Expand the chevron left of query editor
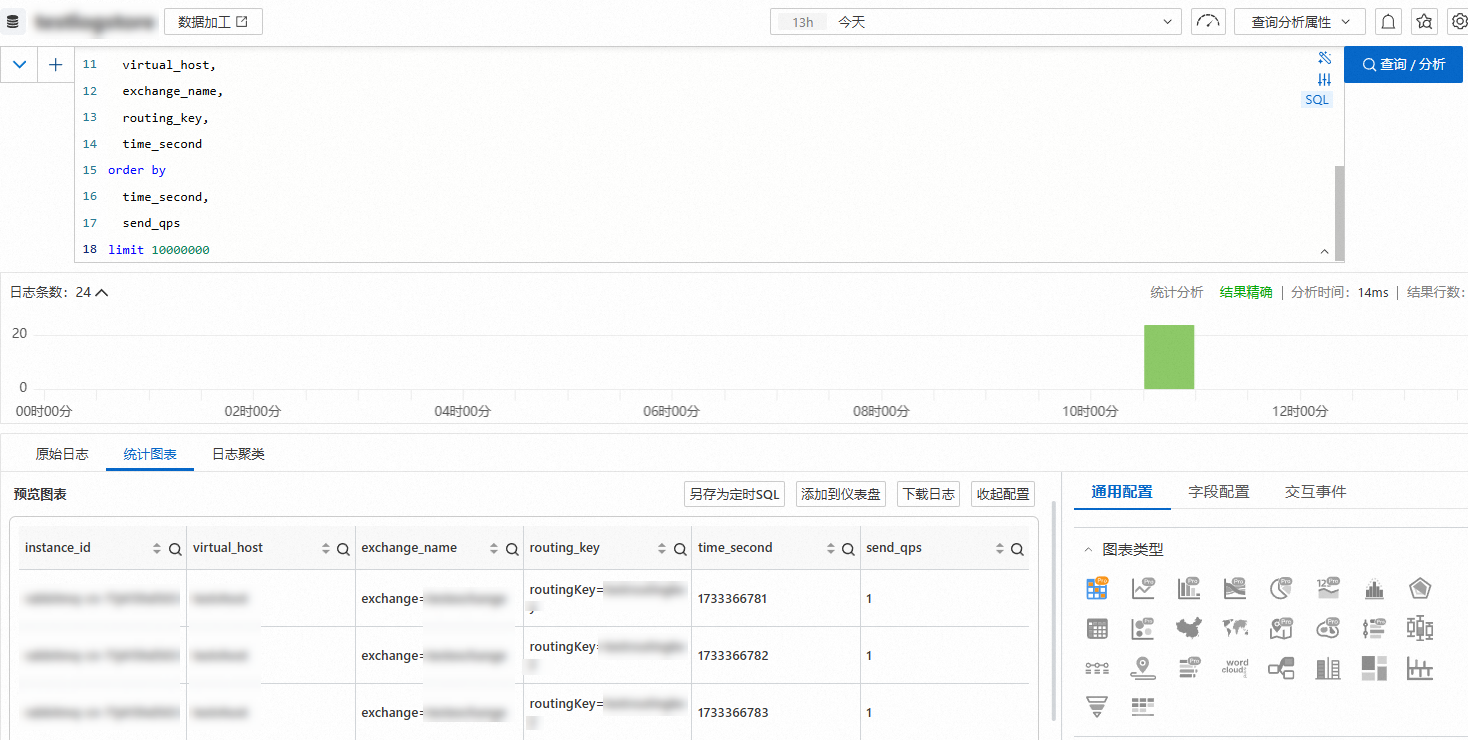Screen dimensions: 1468x740 tap(19, 65)
